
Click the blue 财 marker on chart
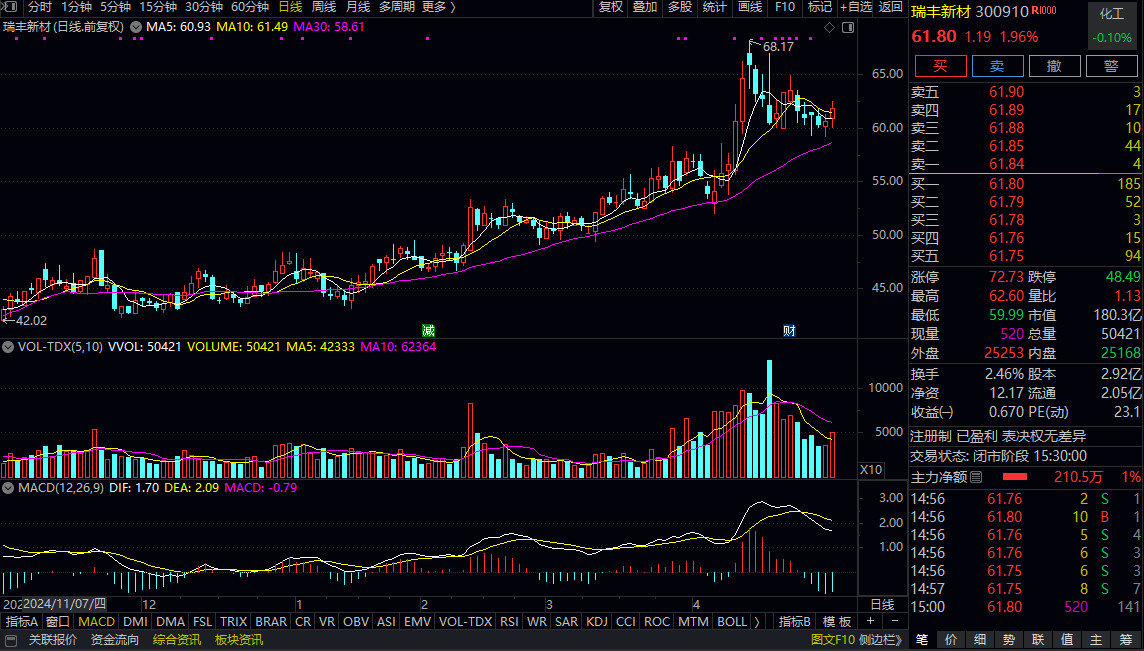[x=789, y=331]
